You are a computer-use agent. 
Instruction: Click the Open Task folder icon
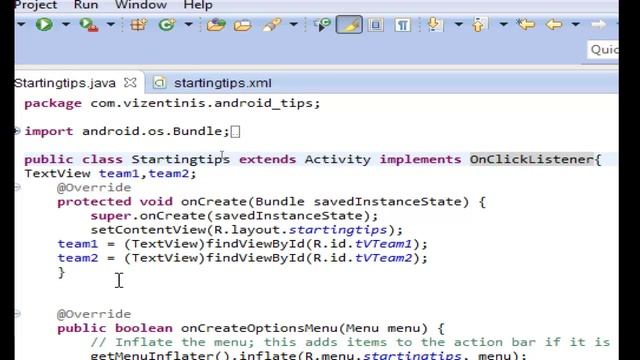pos(242,25)
